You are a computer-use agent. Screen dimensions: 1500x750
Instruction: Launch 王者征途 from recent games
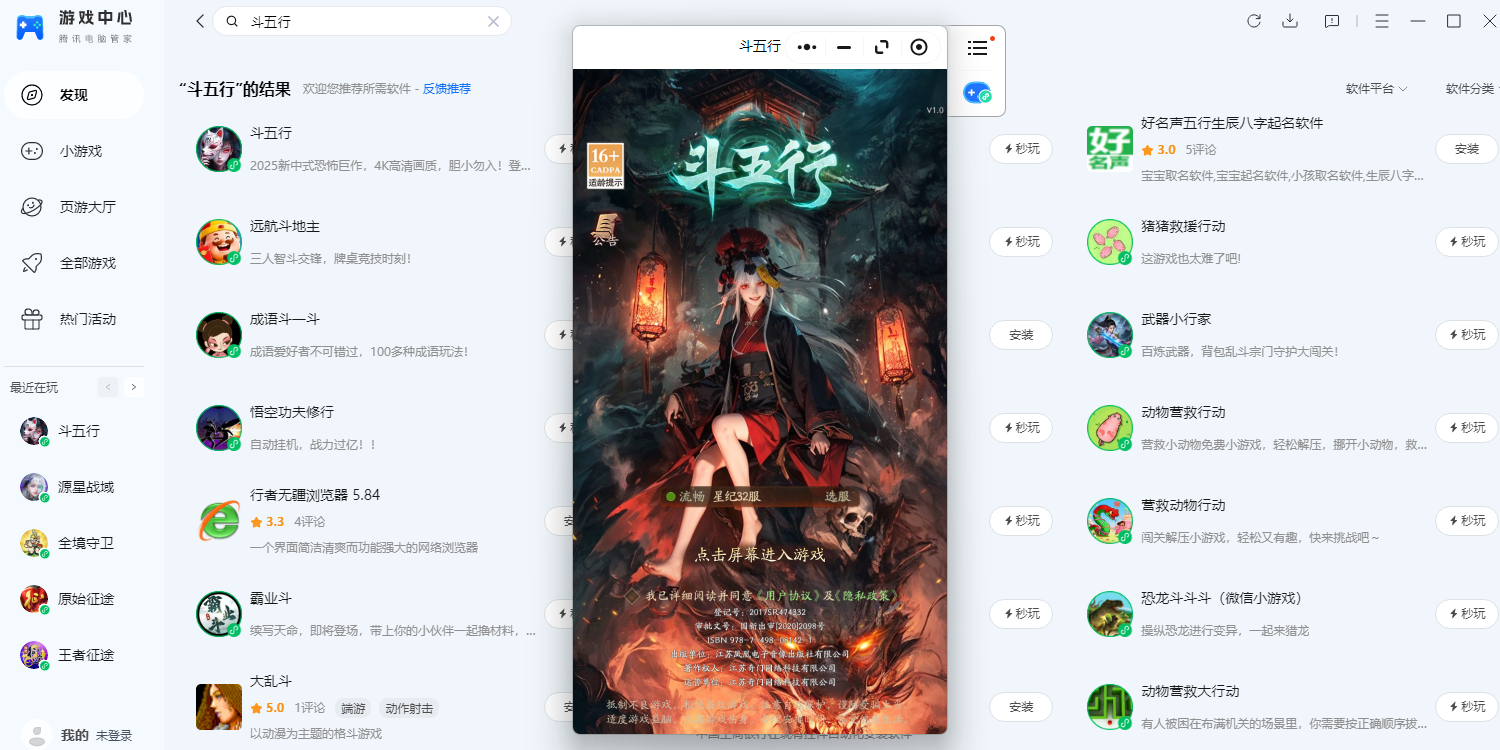pos(74,655)
